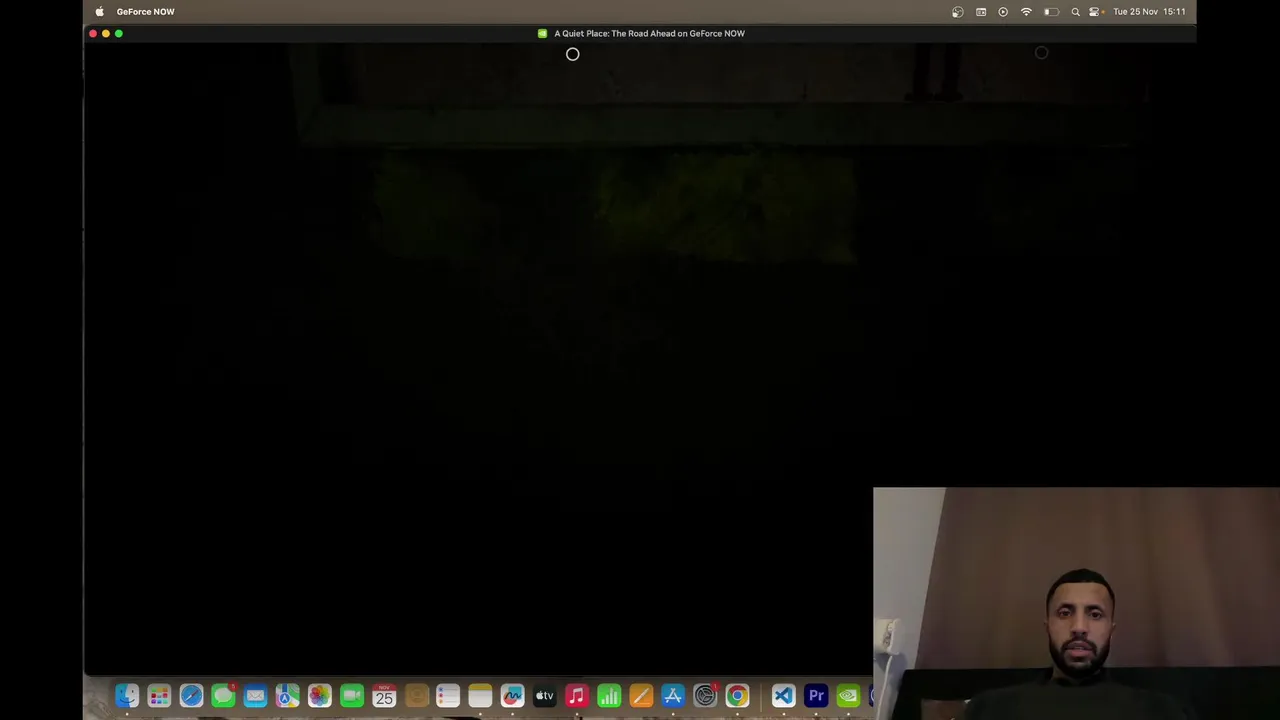Click the Now Playing menu bar icon
The image size is (1280, 720).
click(1003, 12)
